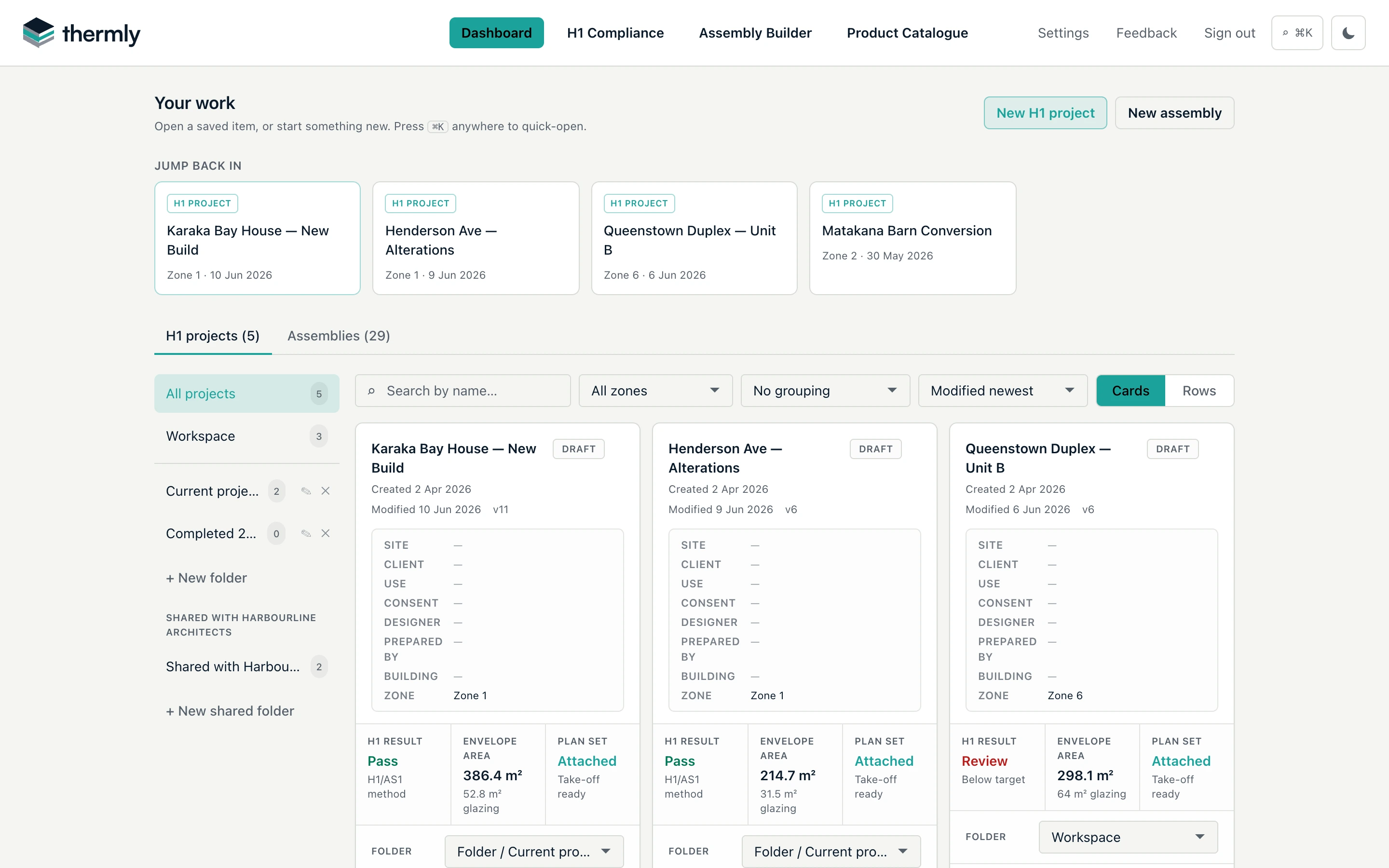Click 386.4 m² envelope area value
The height and width of the screenshot is (868, 1389).
[492, 775]
